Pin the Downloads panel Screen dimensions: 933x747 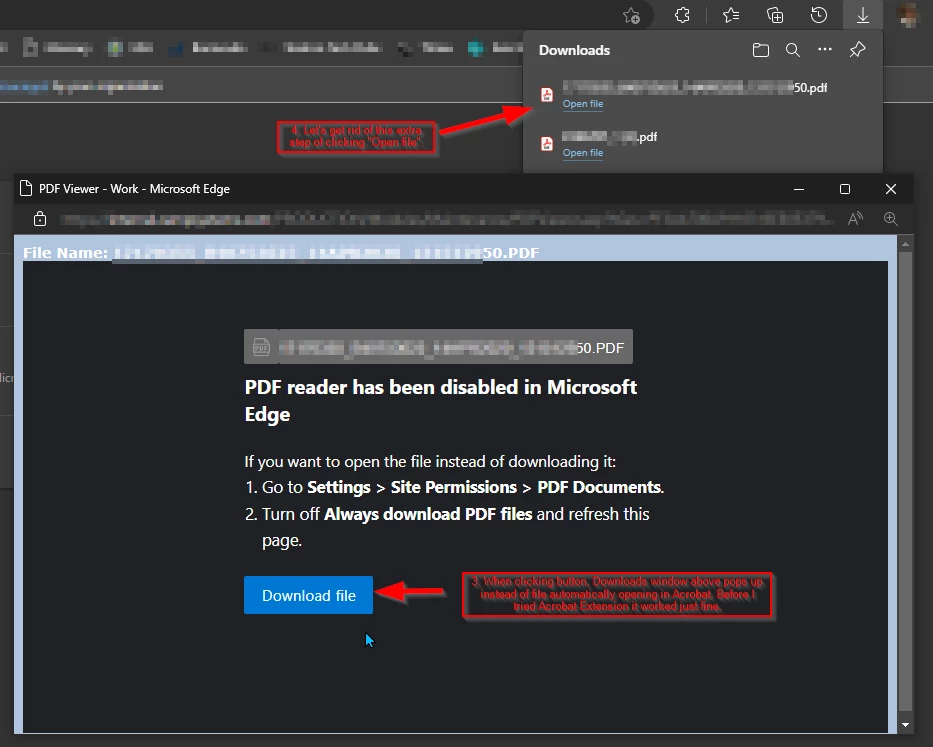(857, 49)
